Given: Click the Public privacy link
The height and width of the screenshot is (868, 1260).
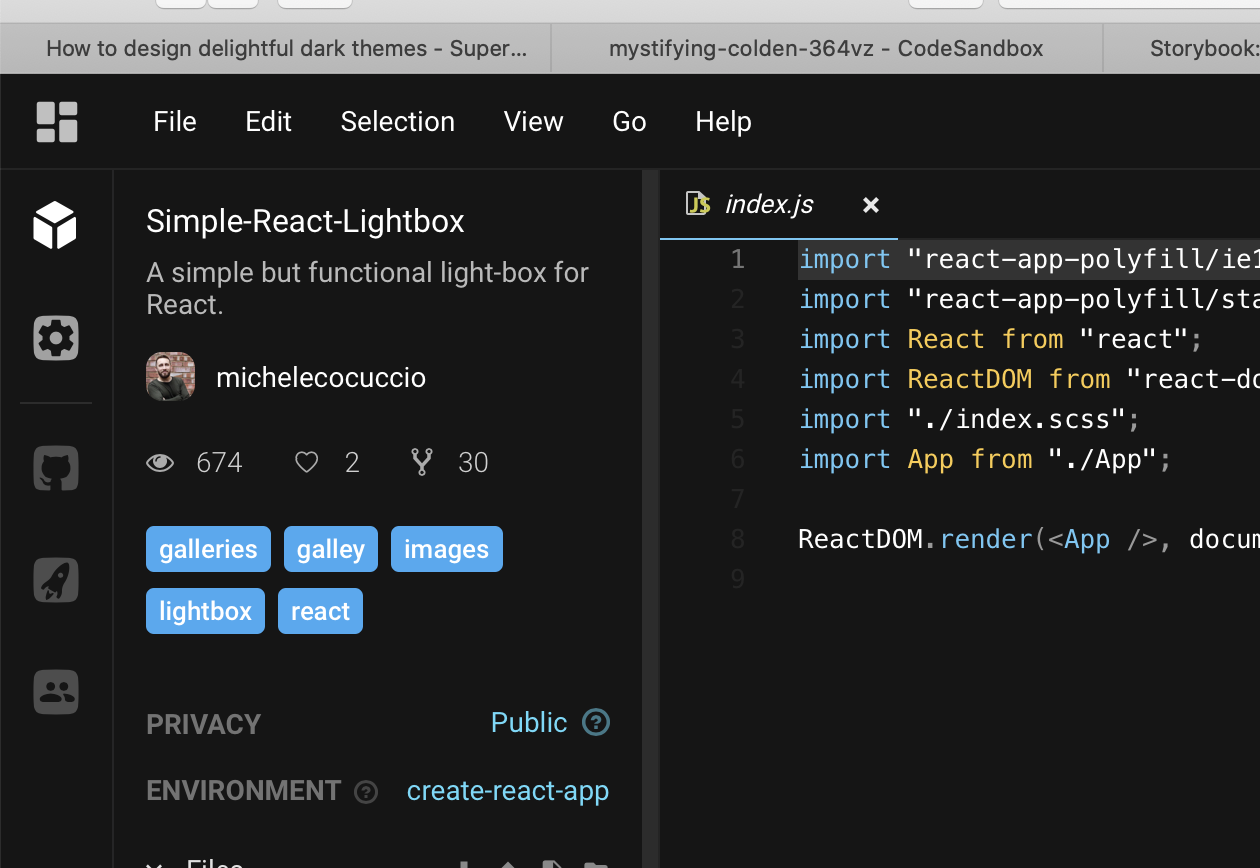Looking at the screenshot, I should click(x=529, y=722).
